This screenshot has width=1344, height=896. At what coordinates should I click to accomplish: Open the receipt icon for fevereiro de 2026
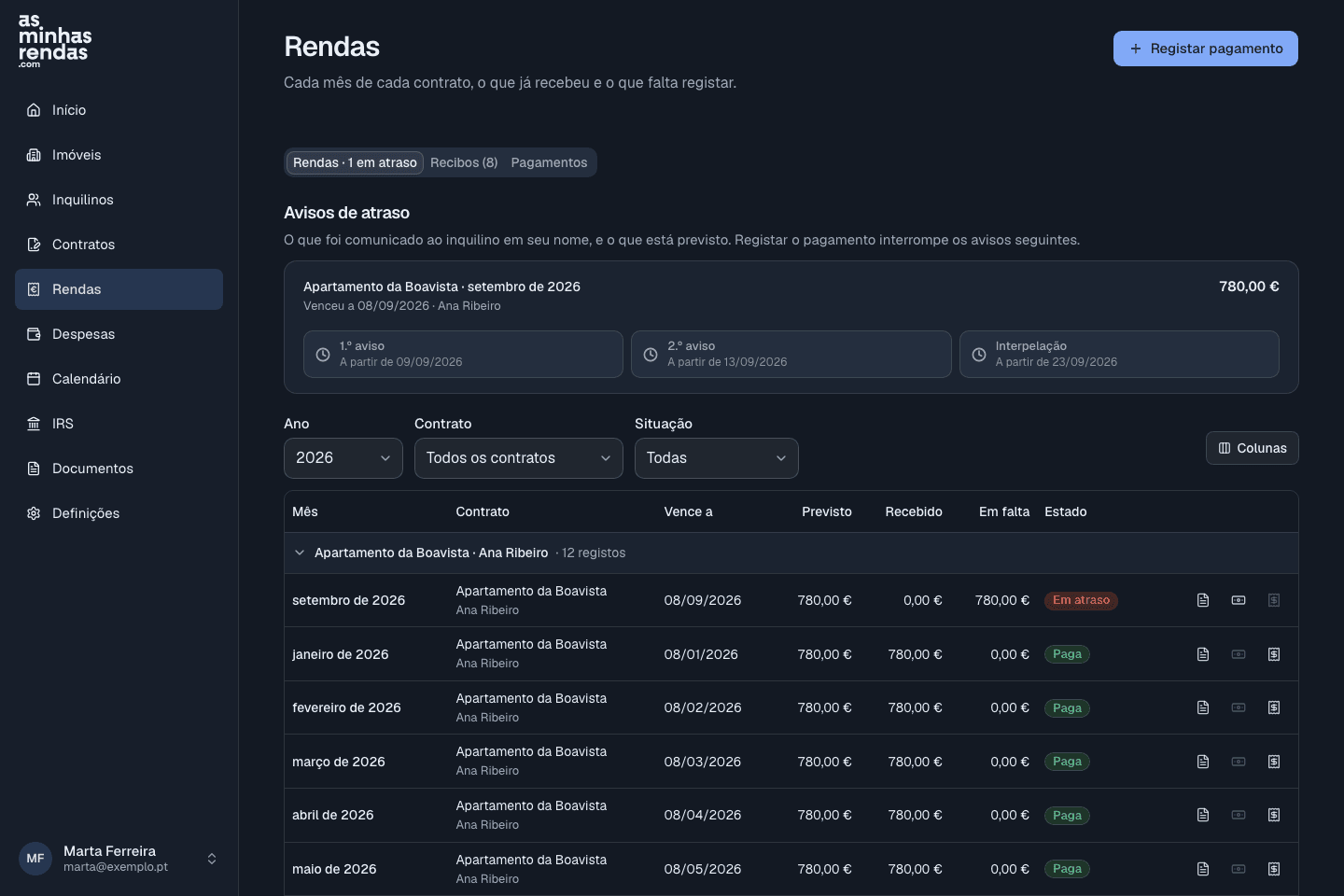coord(1274,707)
